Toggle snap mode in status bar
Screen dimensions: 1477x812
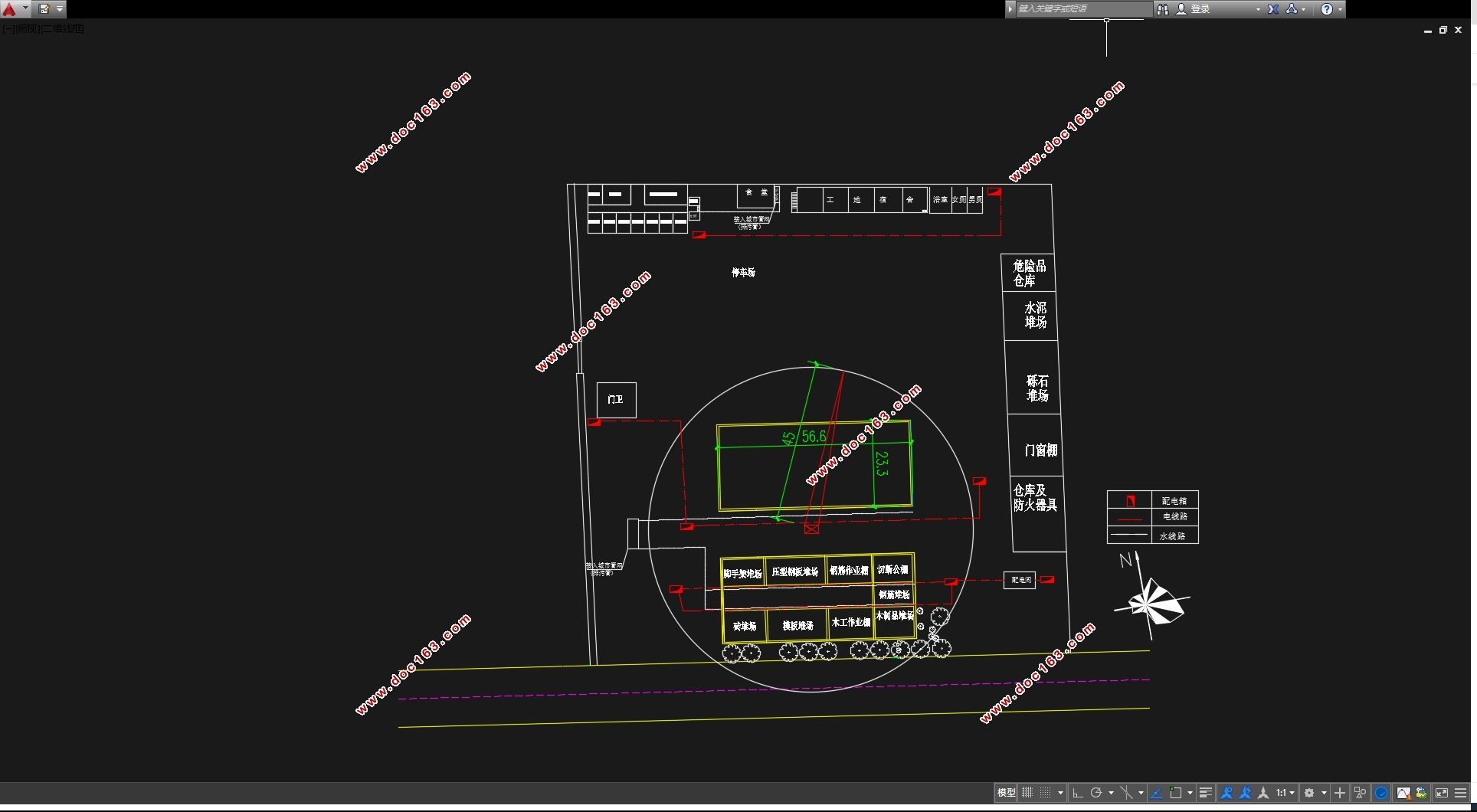click(1045, 793)
